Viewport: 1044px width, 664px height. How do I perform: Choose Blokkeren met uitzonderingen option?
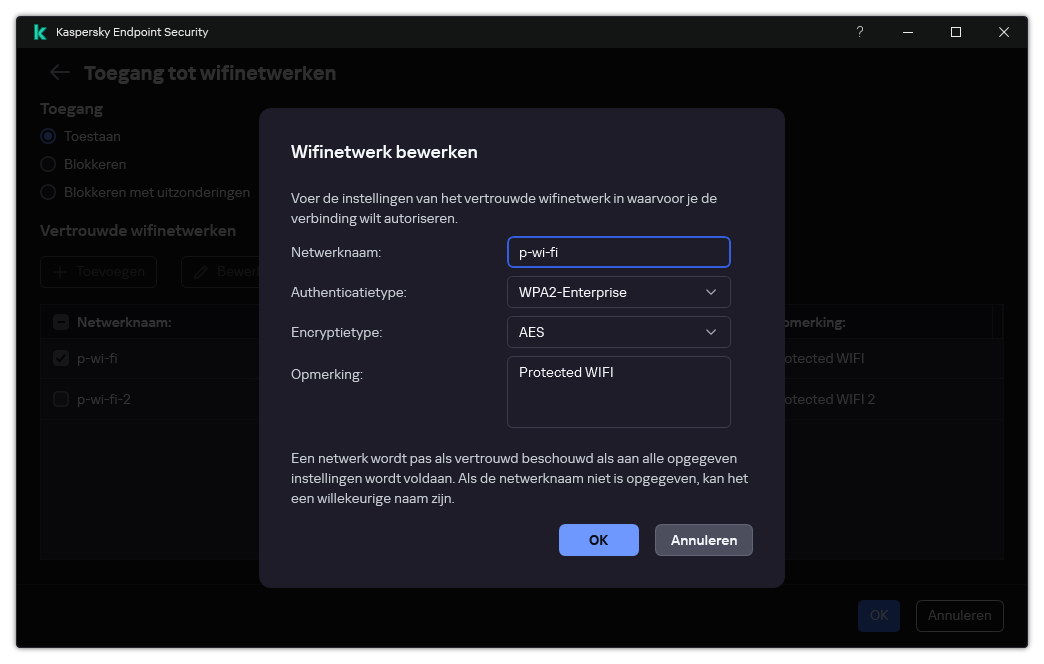pos(47,192)
